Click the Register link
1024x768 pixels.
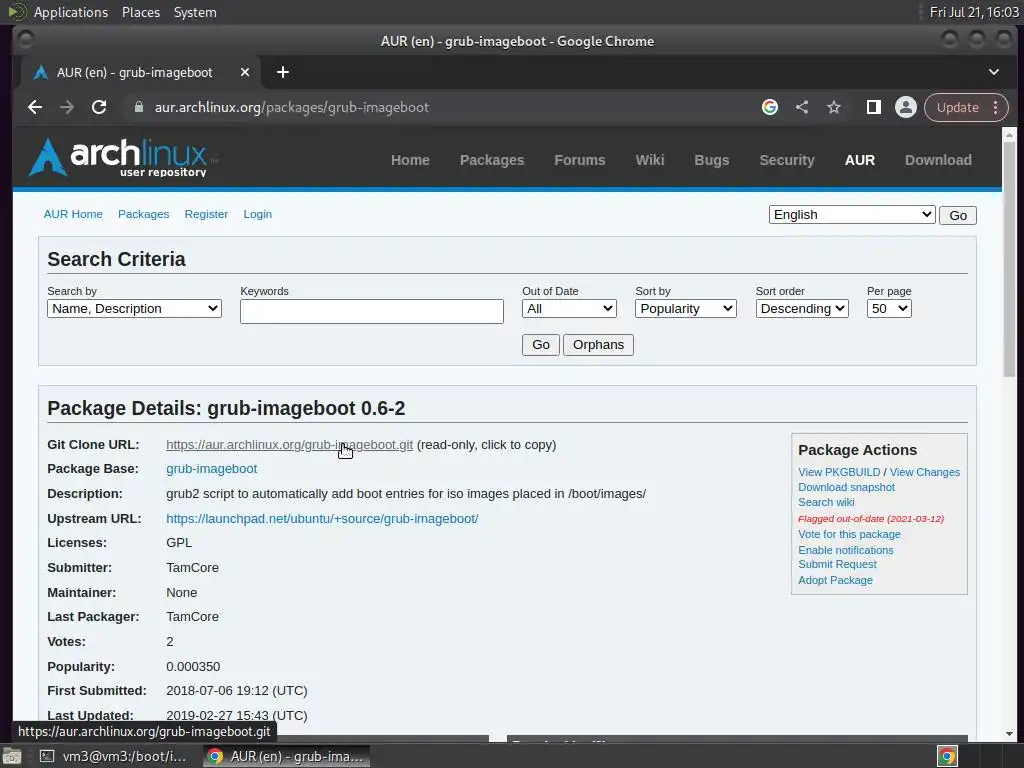[206, 214]
